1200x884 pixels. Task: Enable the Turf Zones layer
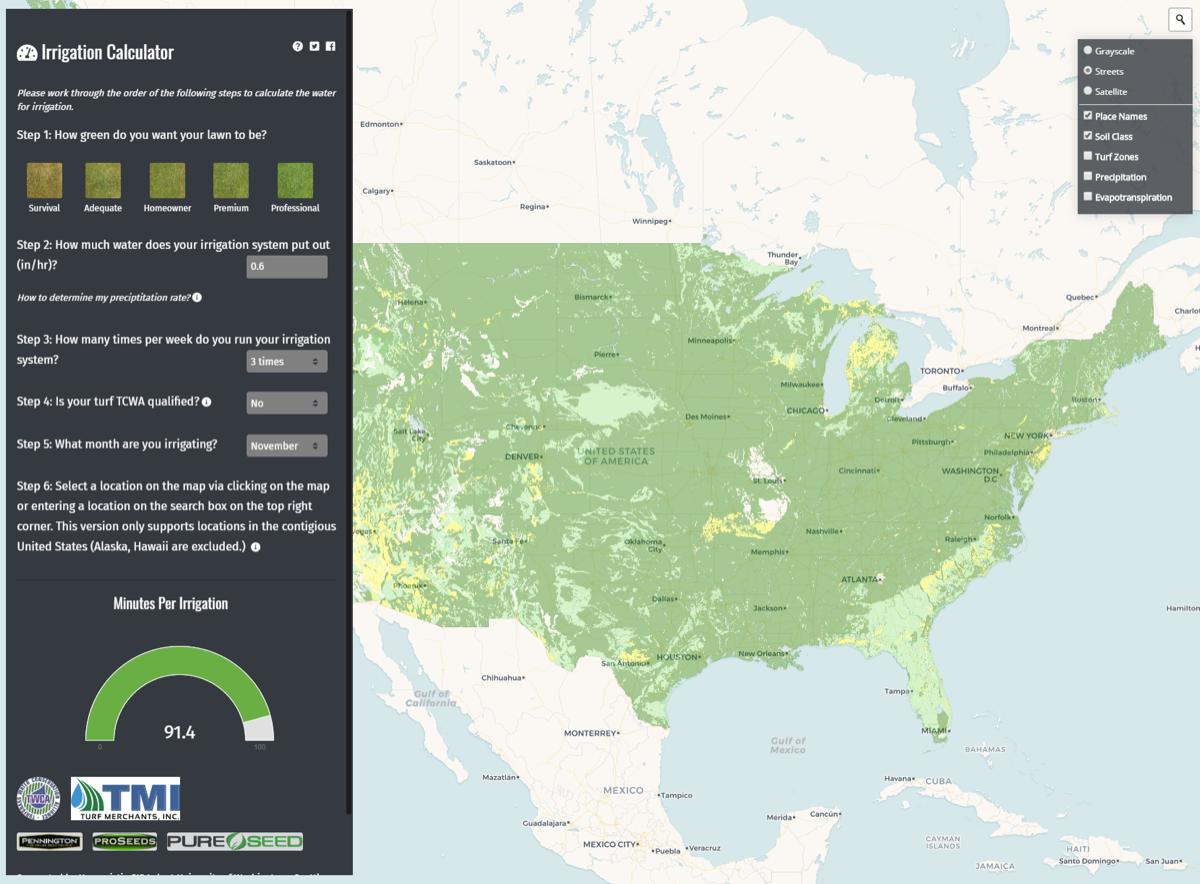tap(1088, 156)
